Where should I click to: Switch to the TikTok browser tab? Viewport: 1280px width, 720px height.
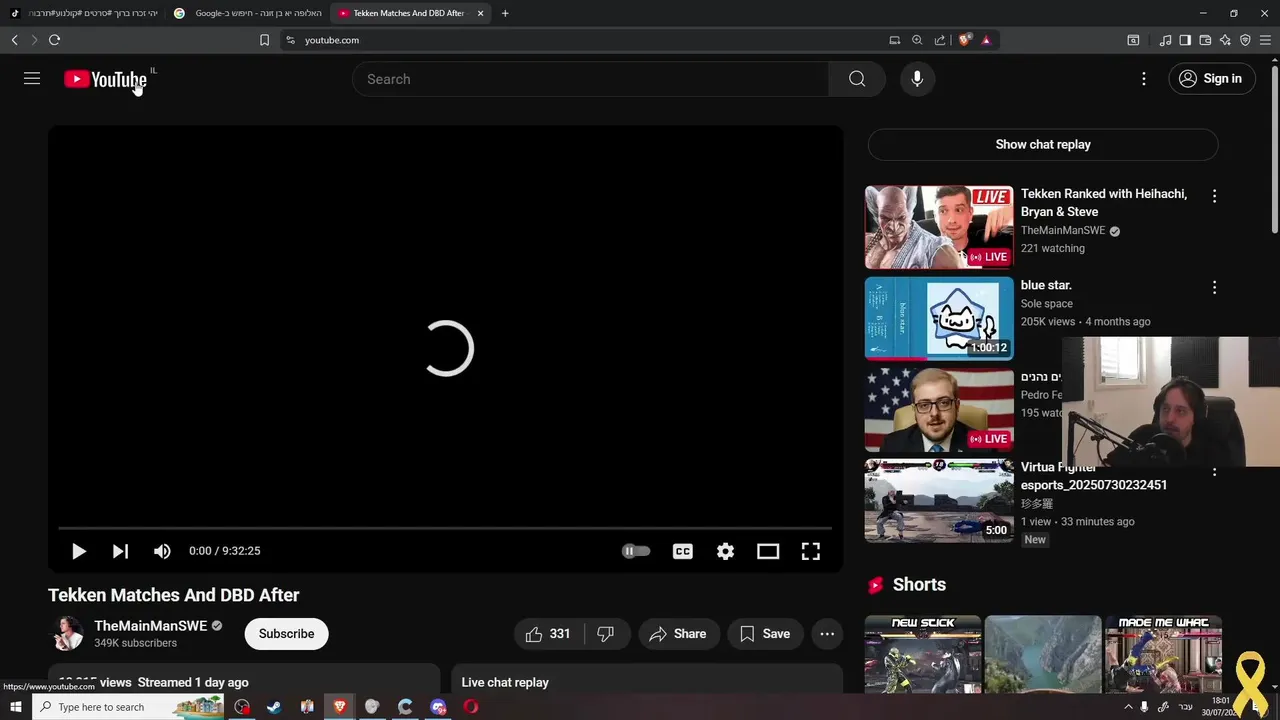pyautogui.click(x=84, y=13)
